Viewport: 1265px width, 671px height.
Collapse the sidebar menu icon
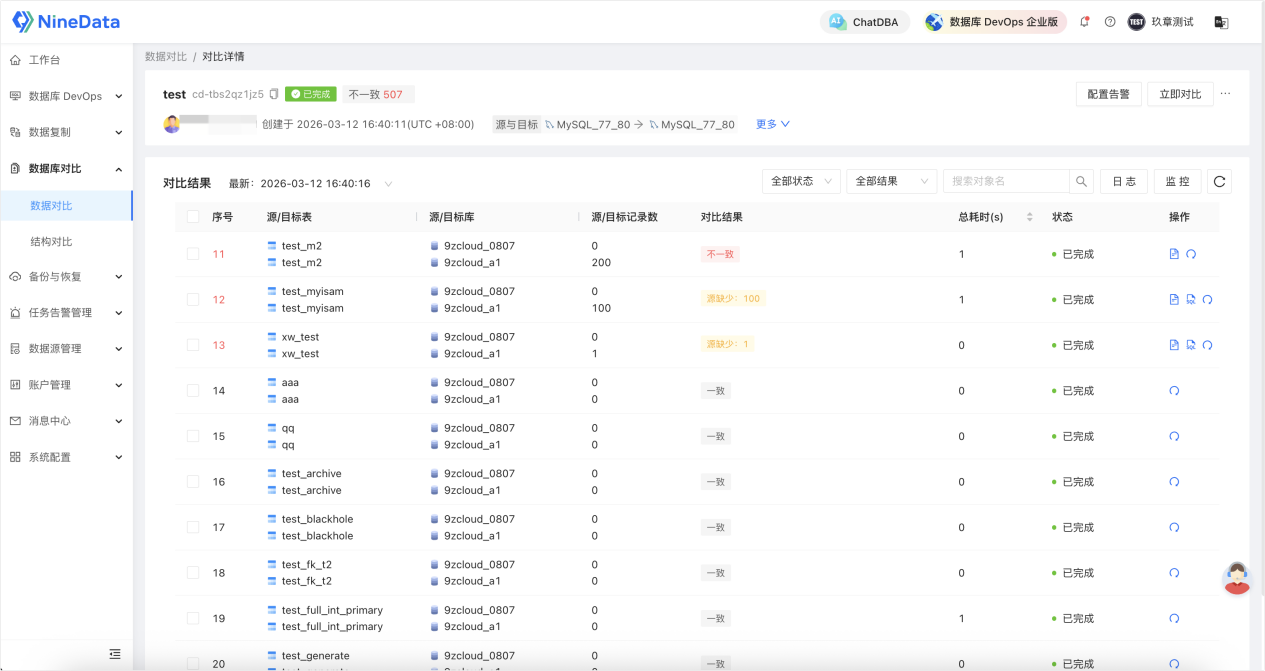[115, 654]
